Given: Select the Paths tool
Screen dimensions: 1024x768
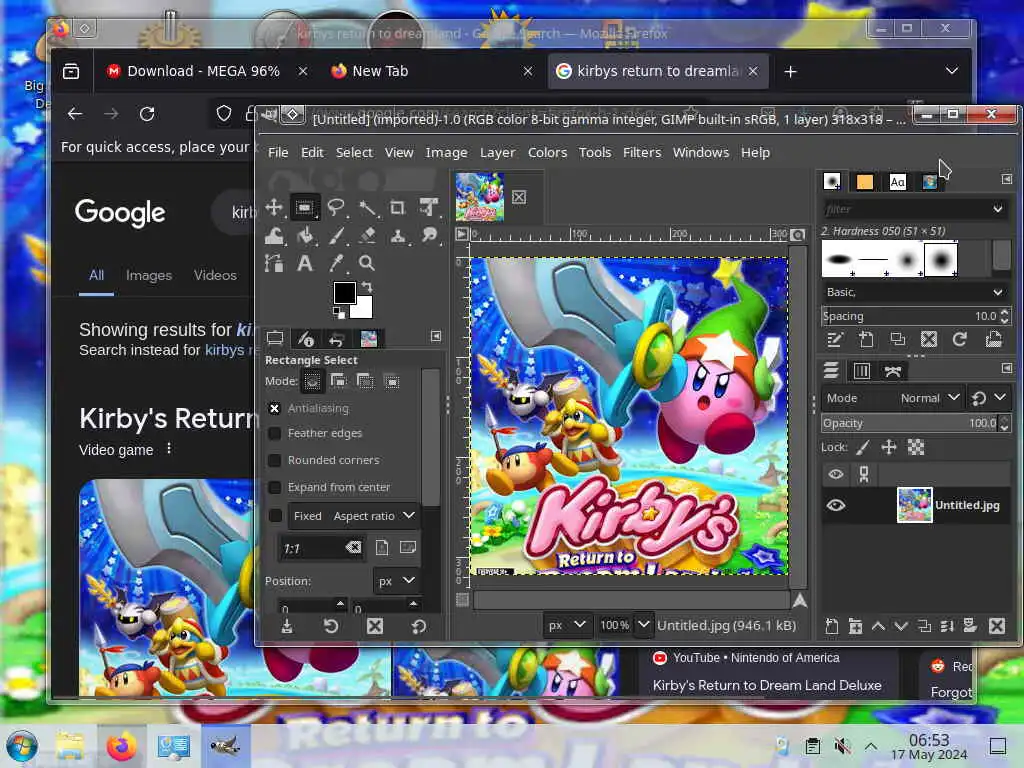Looking at the screenshot, I should click(x=274, y=263).
